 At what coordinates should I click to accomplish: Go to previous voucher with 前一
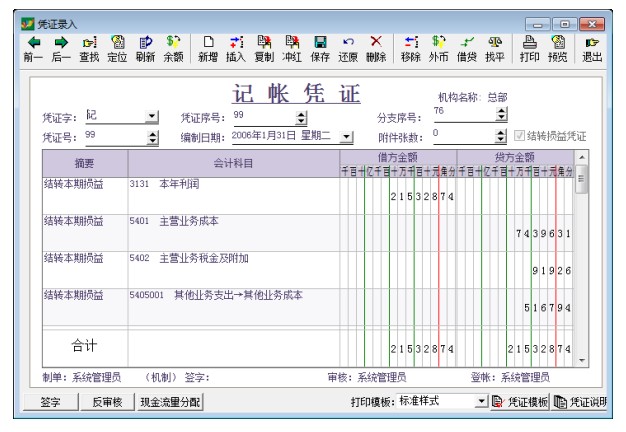[33, 50]
